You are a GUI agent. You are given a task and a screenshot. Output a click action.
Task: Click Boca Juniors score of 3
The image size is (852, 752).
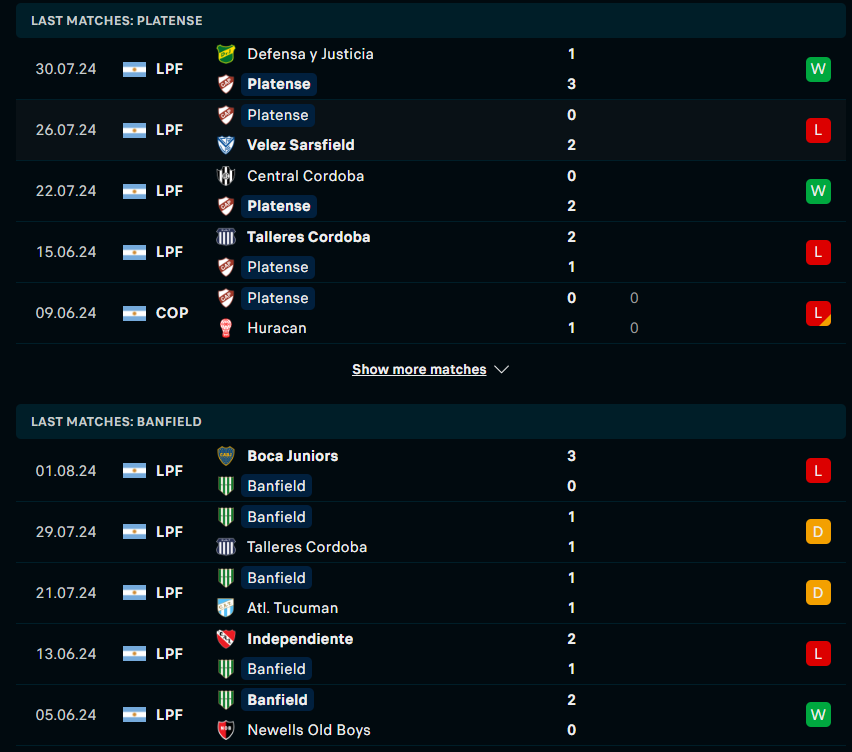click(x=571, y=456)
